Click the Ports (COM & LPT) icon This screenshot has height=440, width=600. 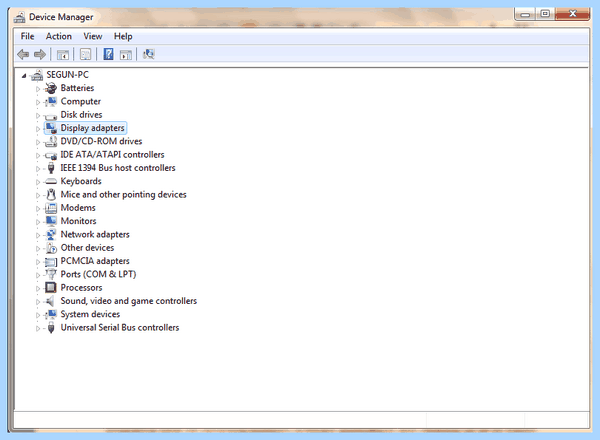[51, 274]
